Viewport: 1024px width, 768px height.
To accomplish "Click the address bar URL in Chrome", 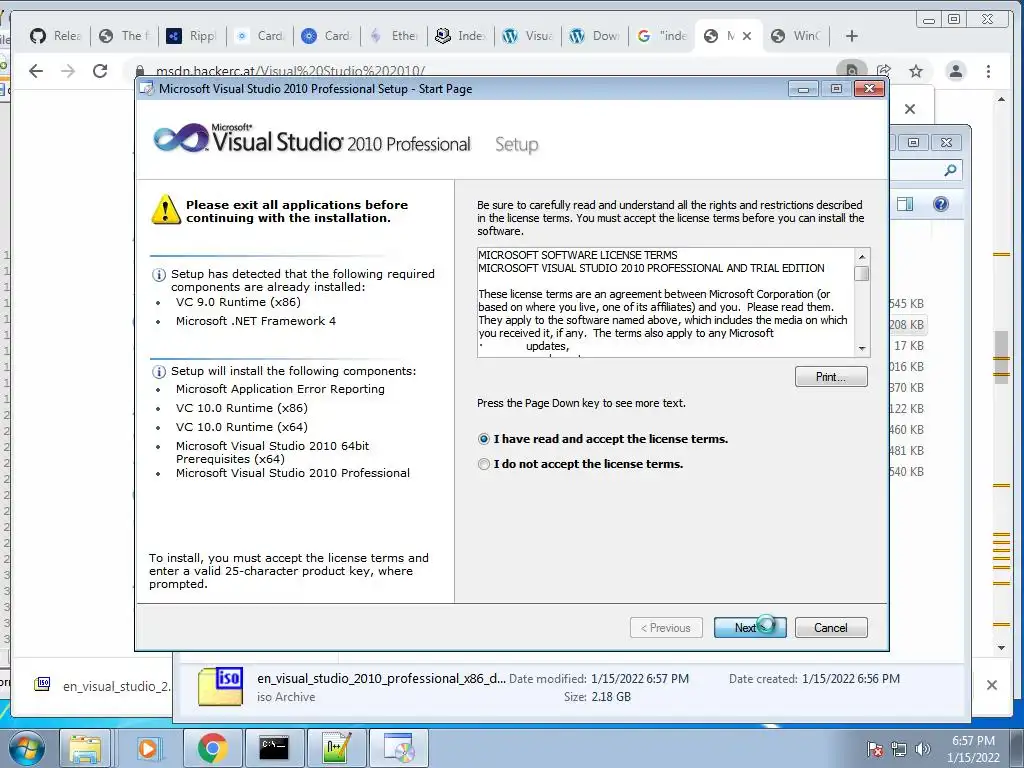I will 291,71.
